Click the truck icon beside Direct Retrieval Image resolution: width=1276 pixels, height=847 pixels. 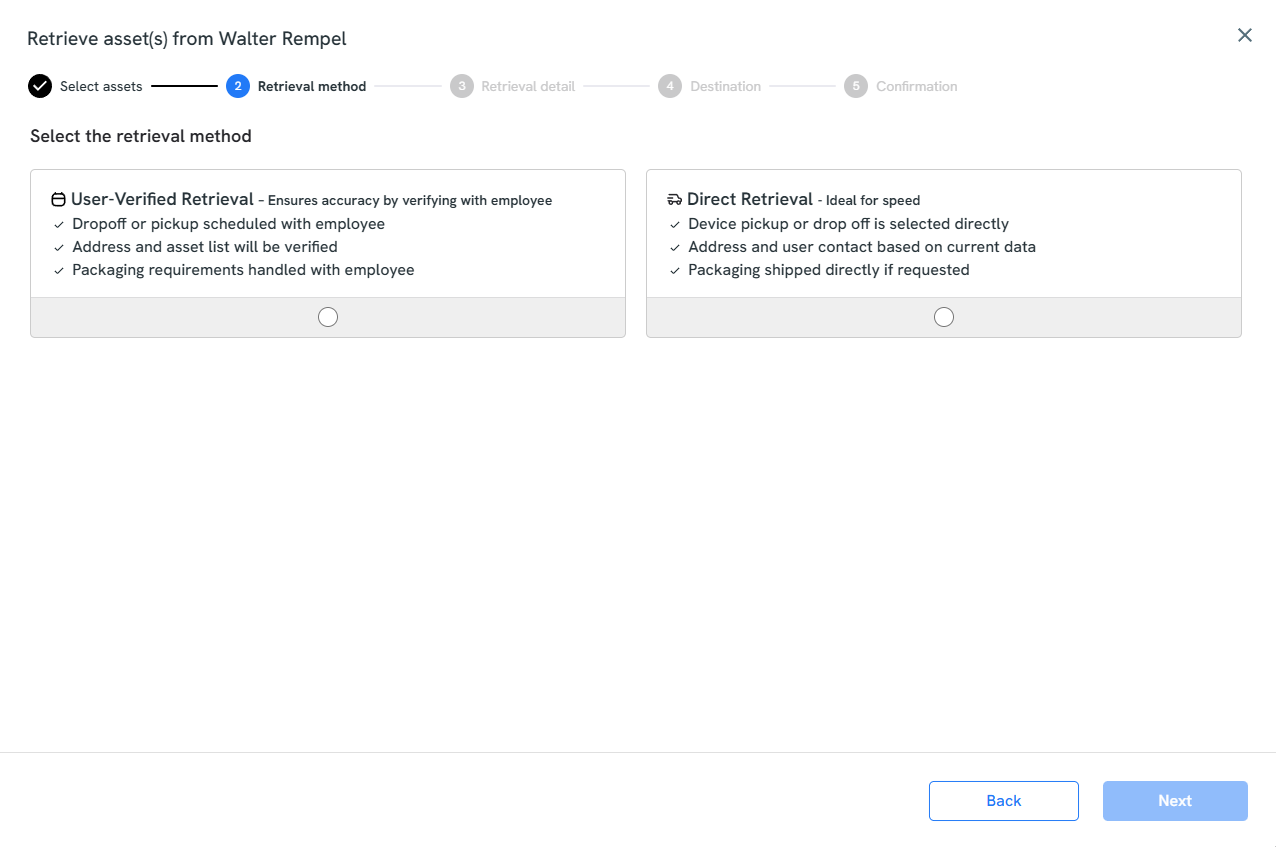[674, 200]
